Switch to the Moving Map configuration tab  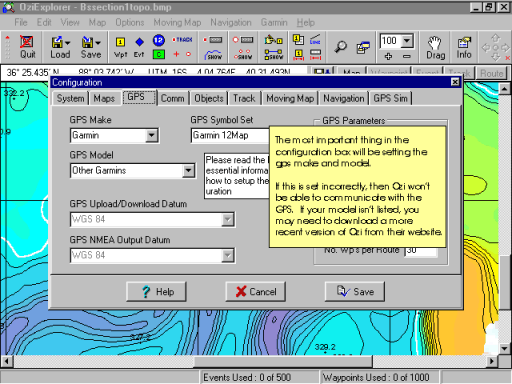point(290,98)
